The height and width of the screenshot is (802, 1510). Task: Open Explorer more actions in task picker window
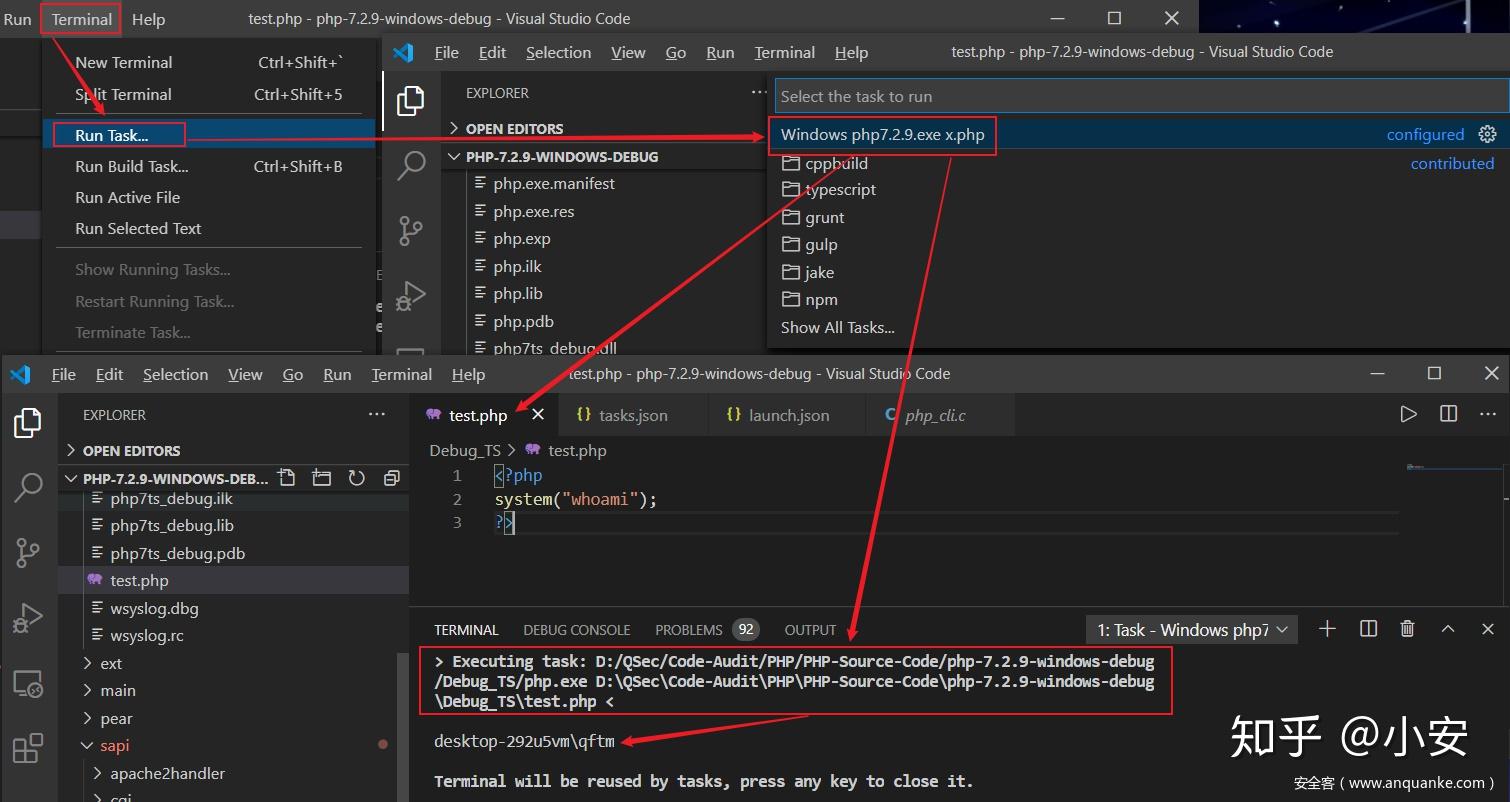760,92
